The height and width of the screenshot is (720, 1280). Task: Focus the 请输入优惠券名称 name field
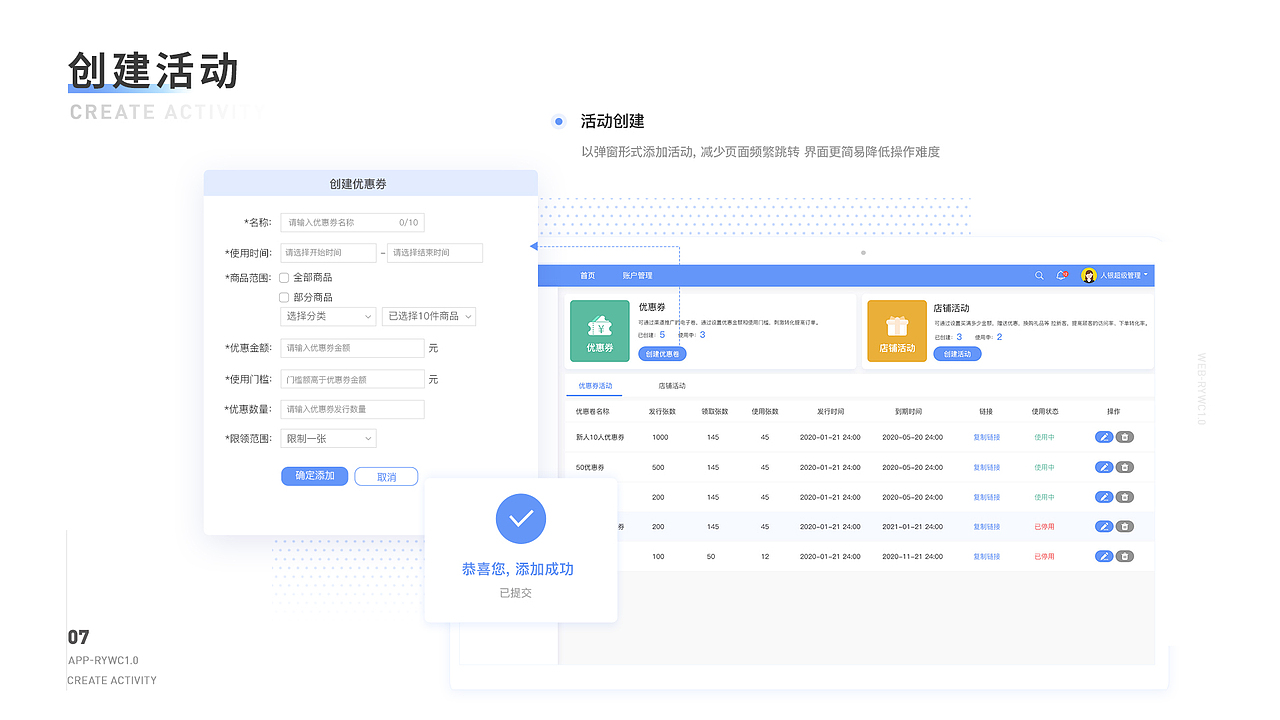click(x=352, y=222)
